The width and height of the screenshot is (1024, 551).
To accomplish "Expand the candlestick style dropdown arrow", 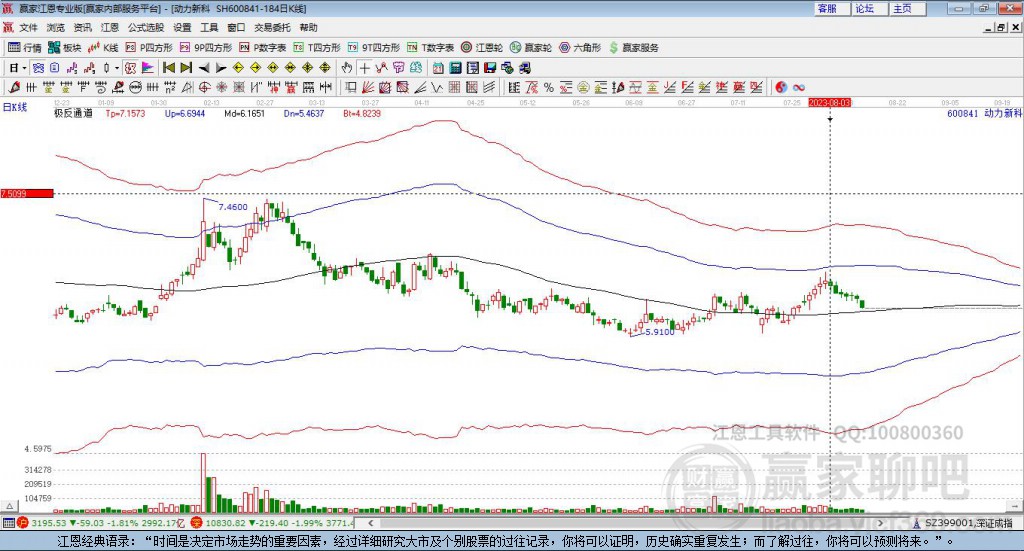I will pos(117,68).
